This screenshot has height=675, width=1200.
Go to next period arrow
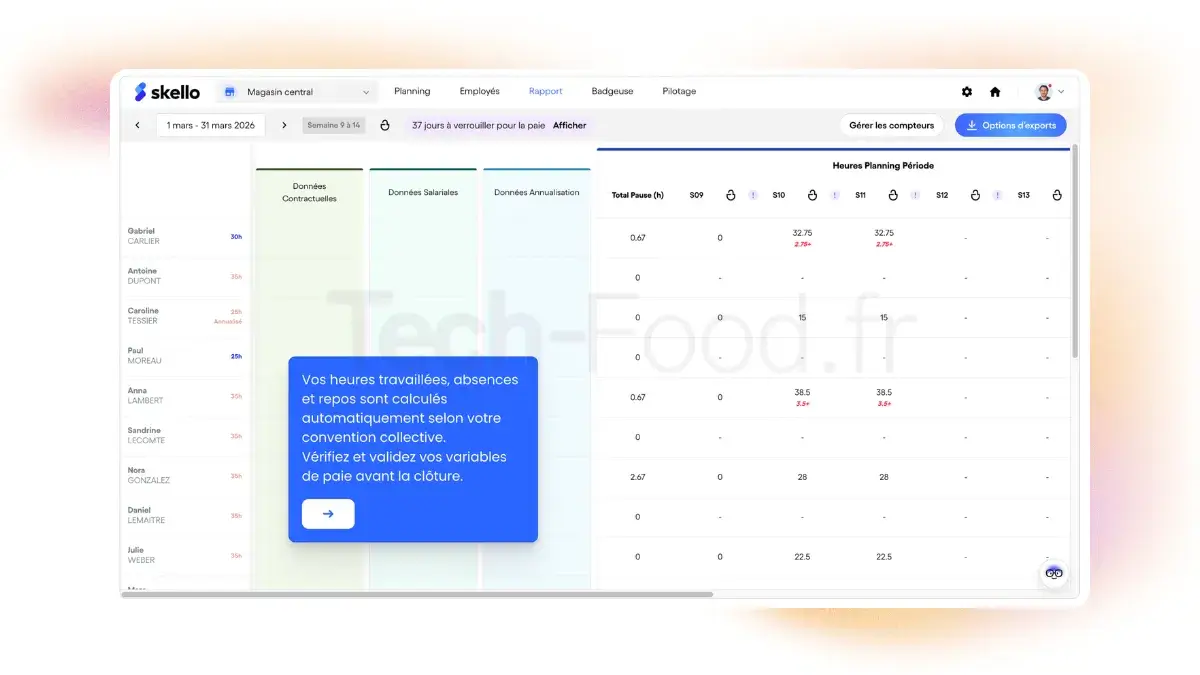click(x=284, y=125)
